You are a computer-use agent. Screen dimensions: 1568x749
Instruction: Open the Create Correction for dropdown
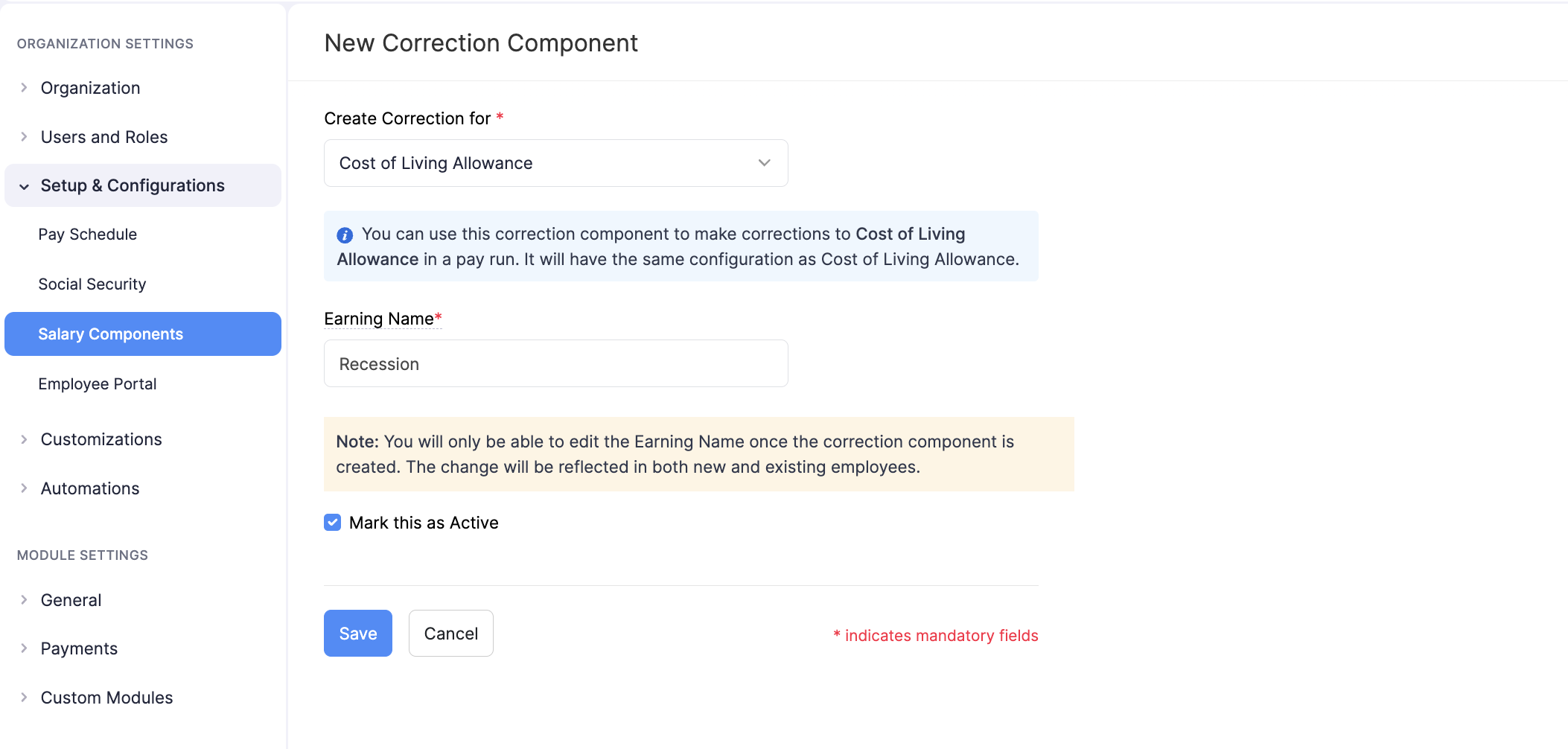coord(555,162)
